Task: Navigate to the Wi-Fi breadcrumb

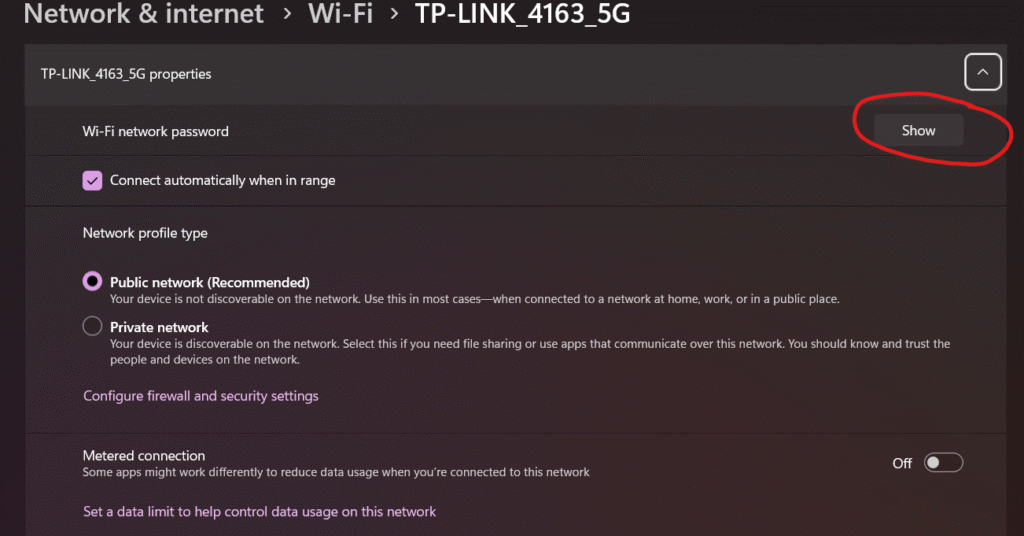Action: click(x=340, y=14)
